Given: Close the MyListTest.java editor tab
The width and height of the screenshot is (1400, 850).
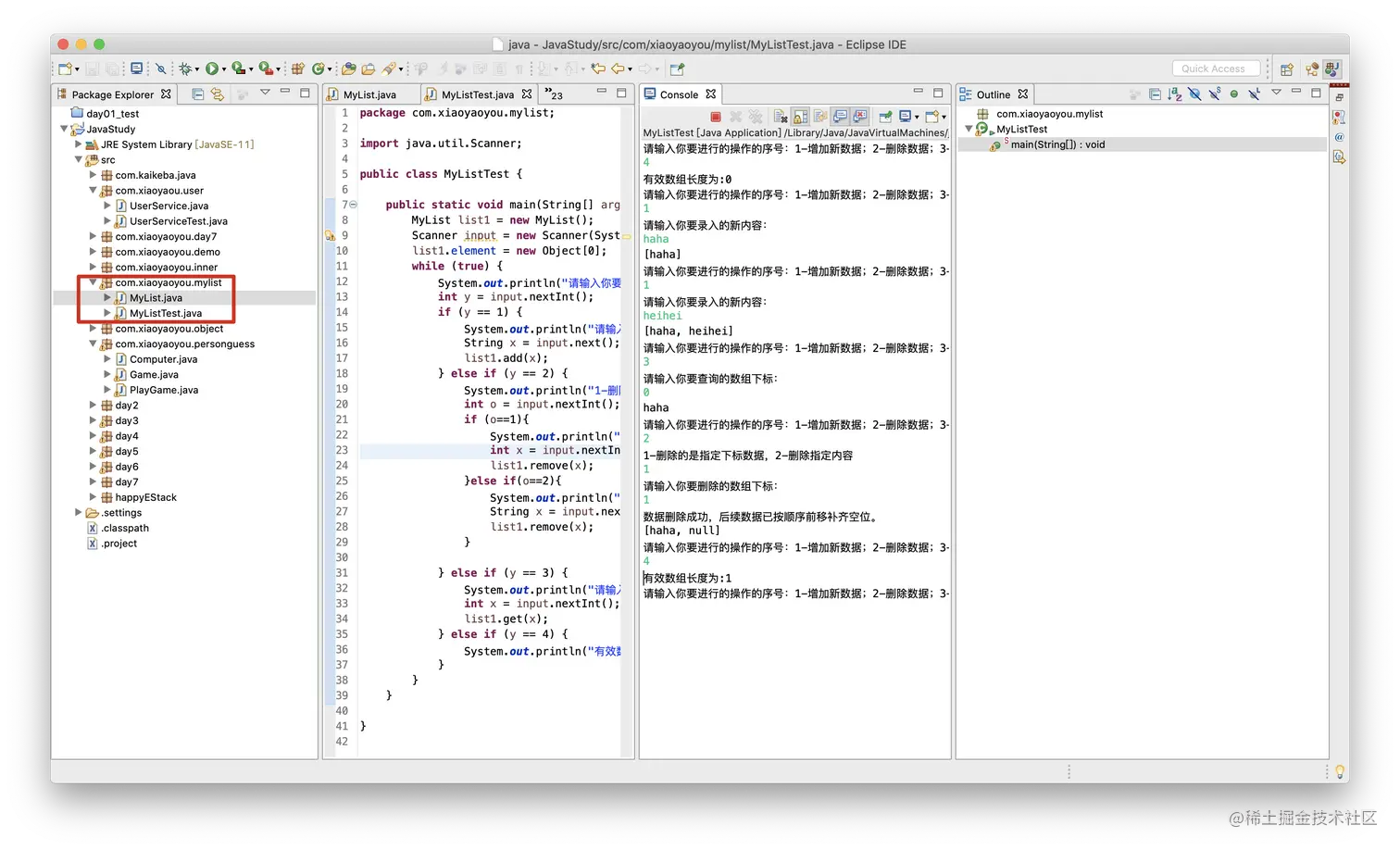Looking at the screenshot, I should pos(527,94).
